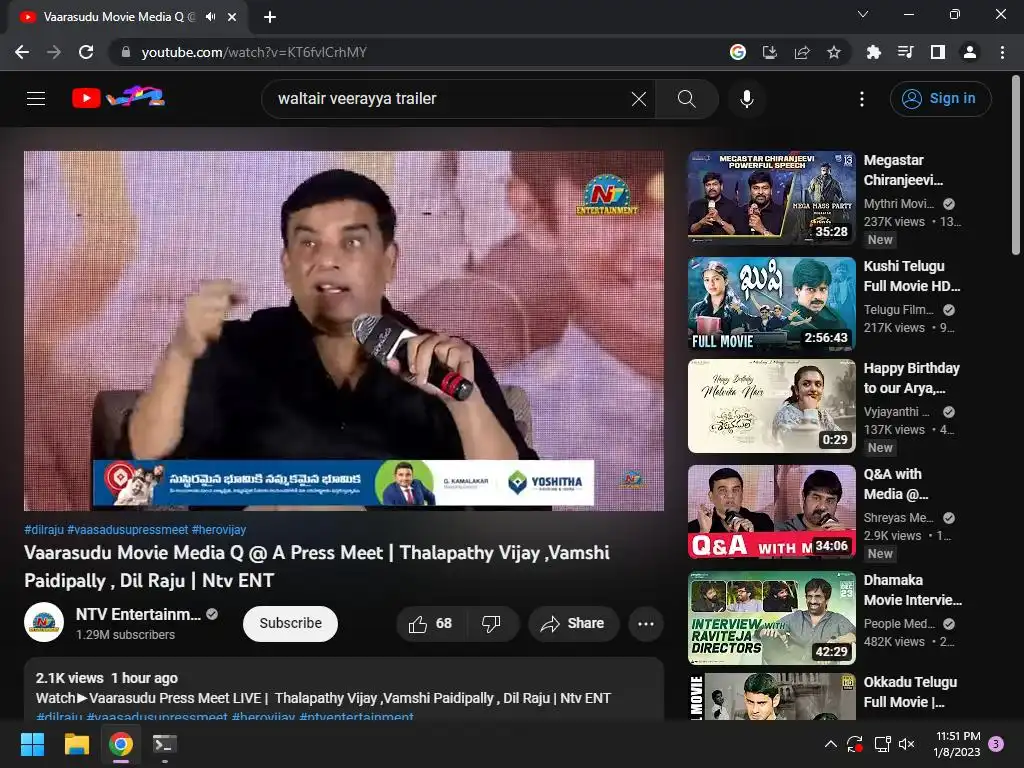Bookmark this page with the star
Viewport: 1024px width, 768px height.
(834, 52)
